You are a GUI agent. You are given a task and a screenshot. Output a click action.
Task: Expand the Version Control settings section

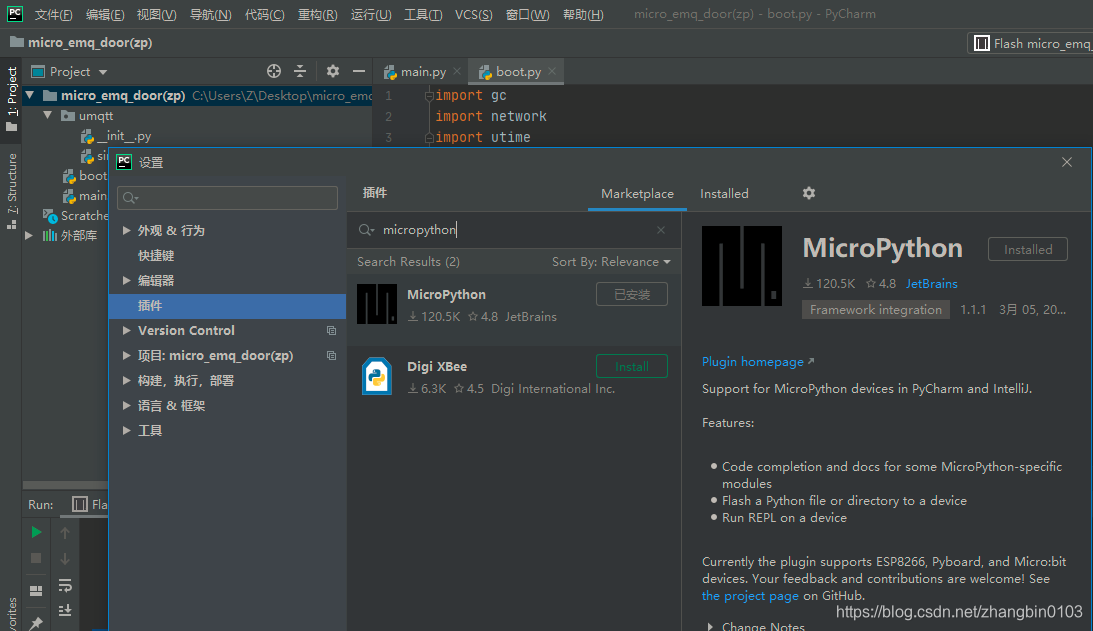[126, 330]
